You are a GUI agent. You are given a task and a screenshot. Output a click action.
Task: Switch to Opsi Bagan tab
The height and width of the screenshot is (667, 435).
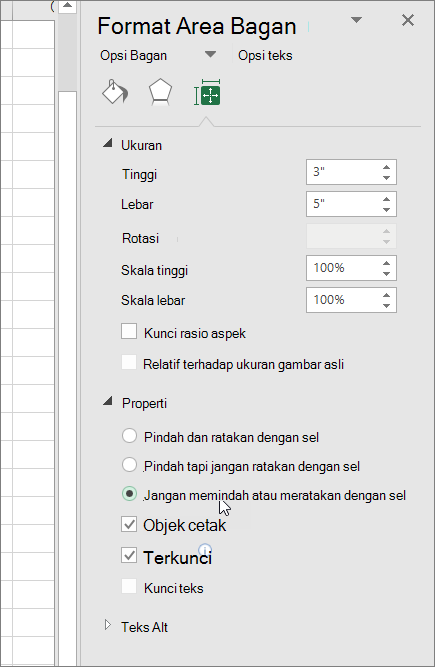coord(134,56)
